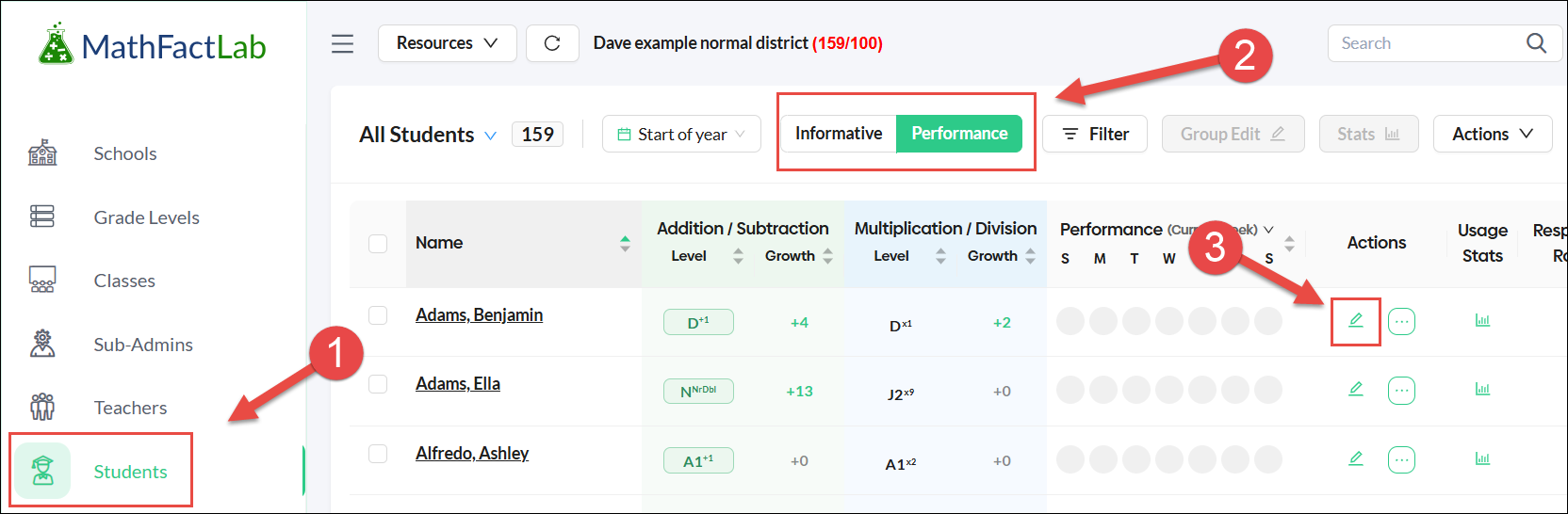Go to Schools in sidebar
The height and width of the screenshot is (514, 1568).
click(125, 153)
